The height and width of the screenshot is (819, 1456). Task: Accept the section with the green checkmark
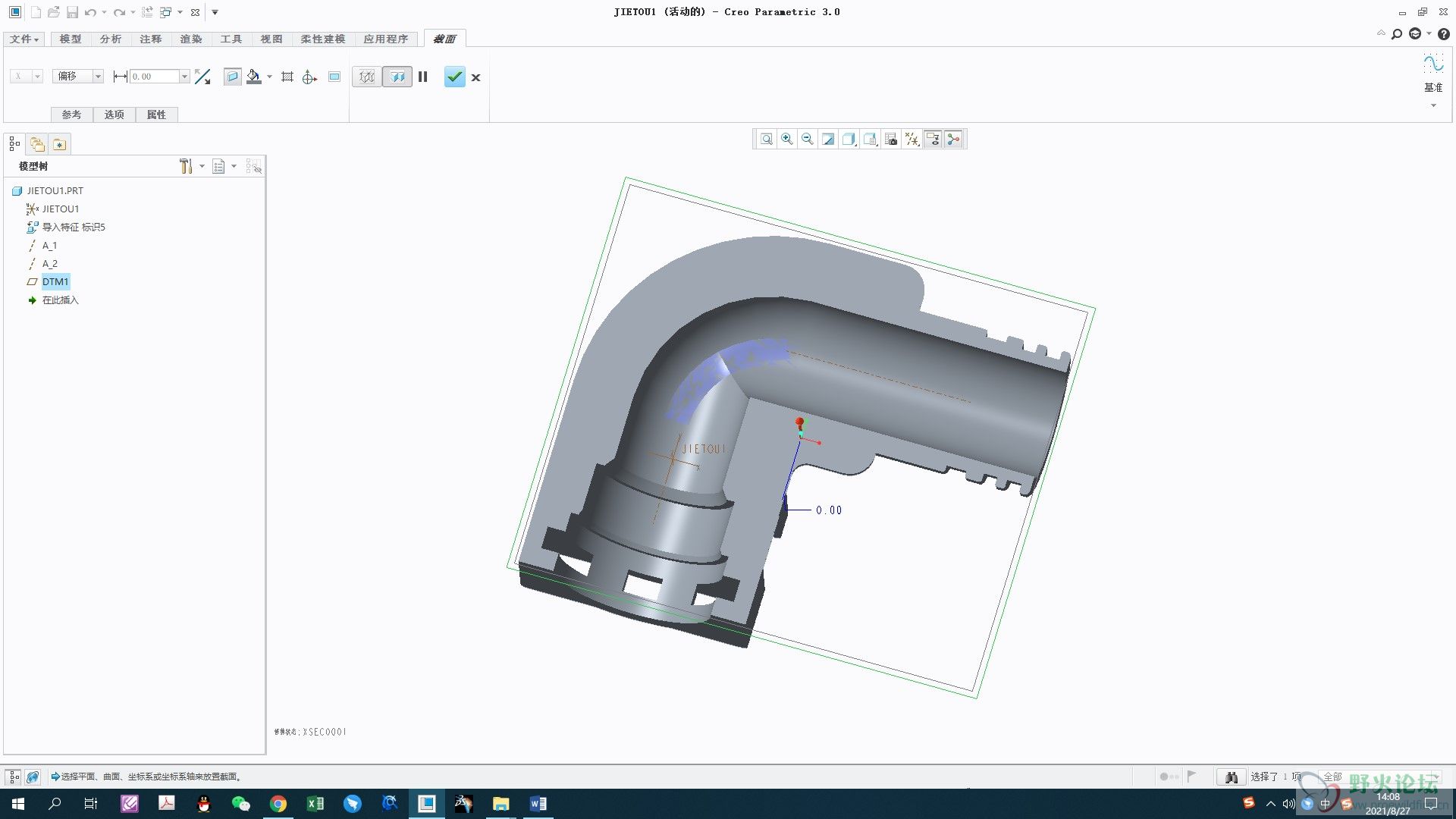[454, 77]
